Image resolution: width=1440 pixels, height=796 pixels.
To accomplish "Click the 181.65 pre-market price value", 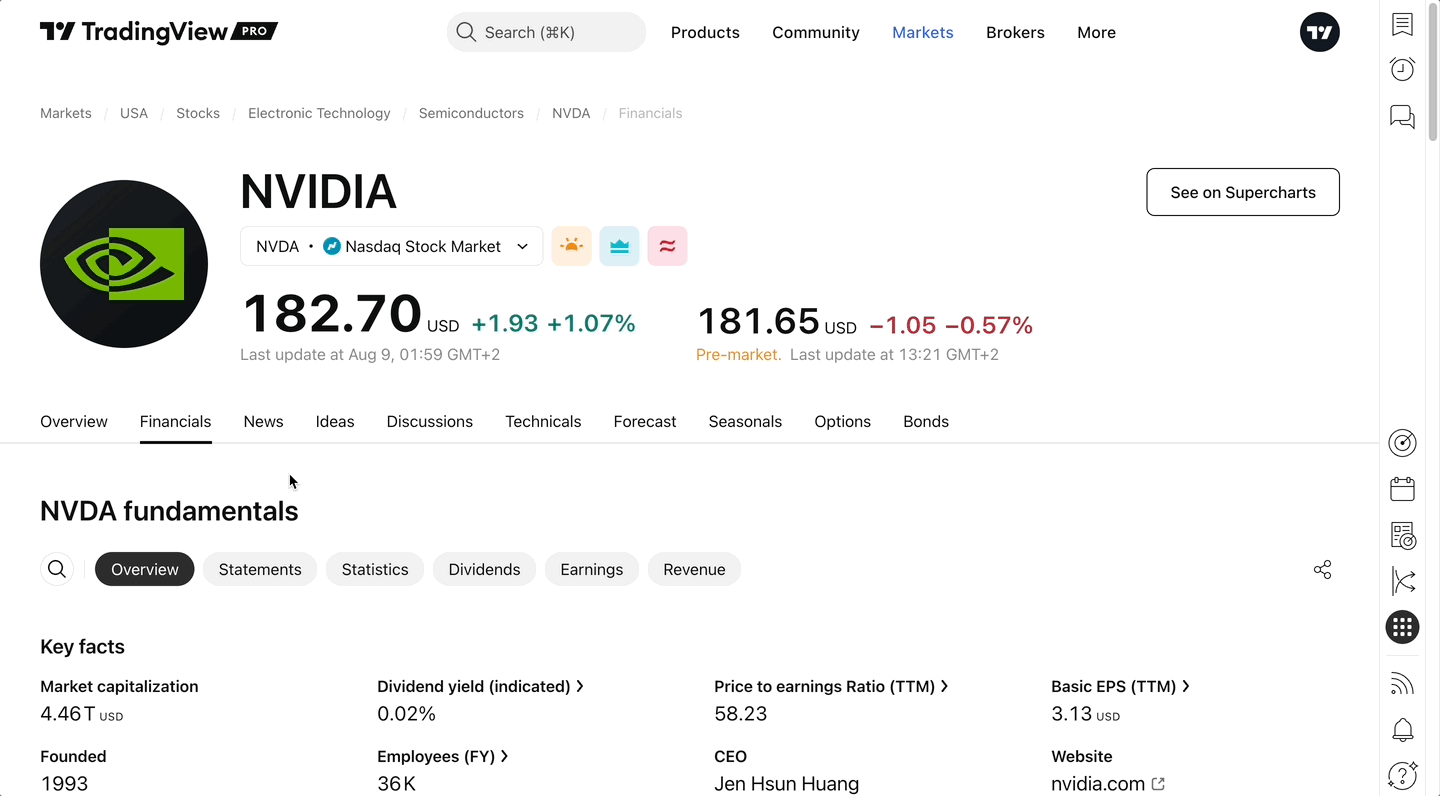I will [758, 321].
